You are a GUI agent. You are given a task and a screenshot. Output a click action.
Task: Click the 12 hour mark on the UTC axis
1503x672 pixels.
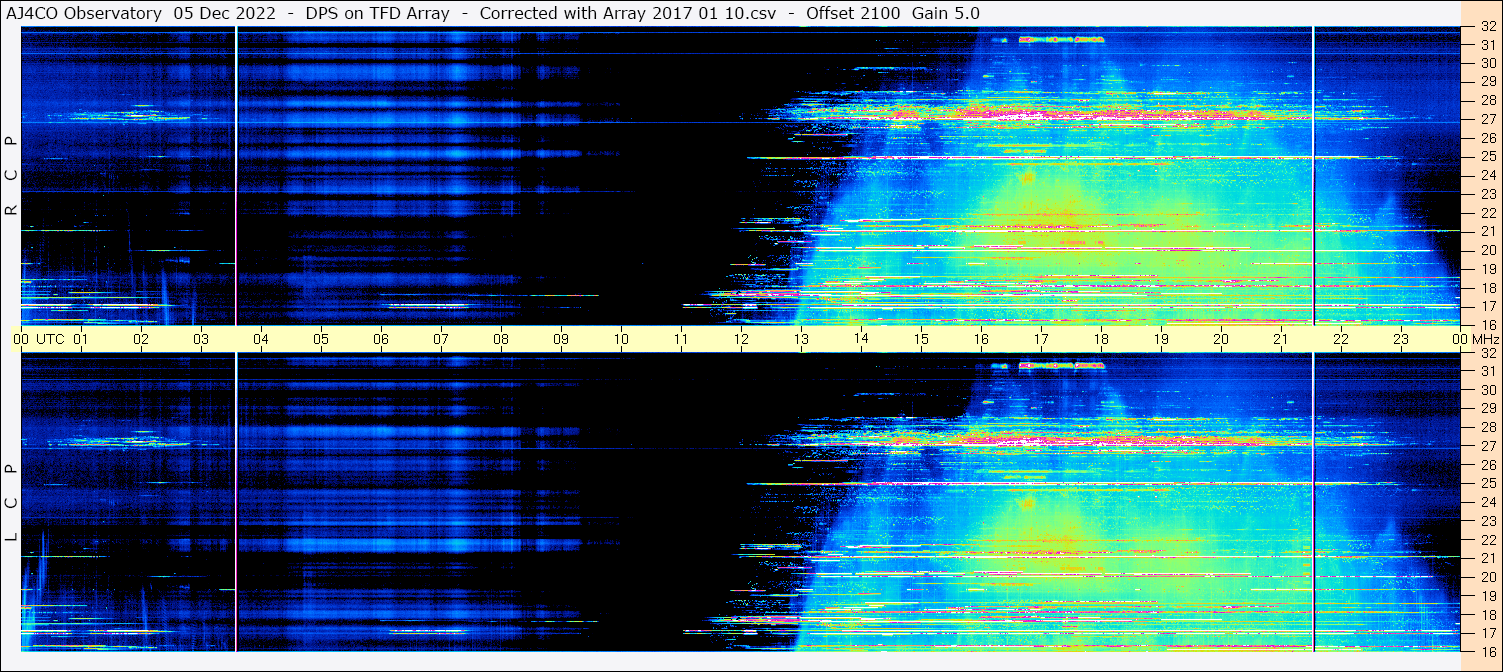coord(741,339)
